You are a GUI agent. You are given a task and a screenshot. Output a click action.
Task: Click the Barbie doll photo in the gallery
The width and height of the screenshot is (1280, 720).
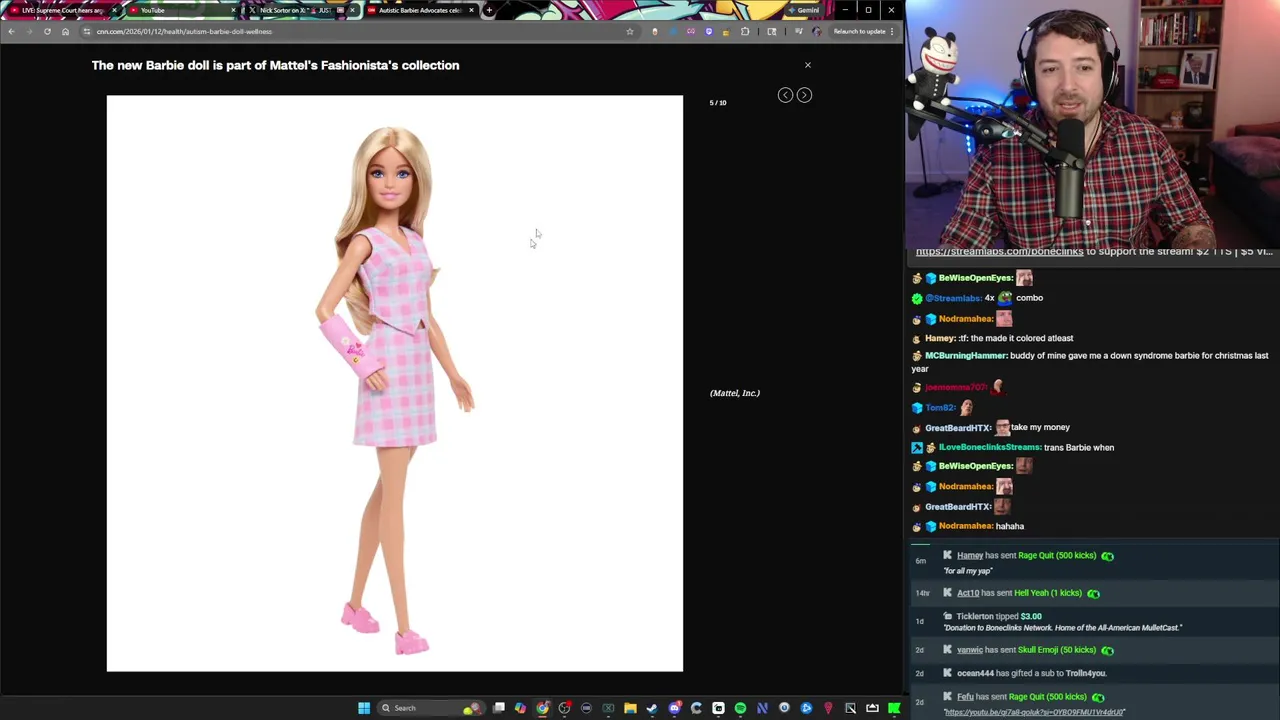tap(395, 383)
